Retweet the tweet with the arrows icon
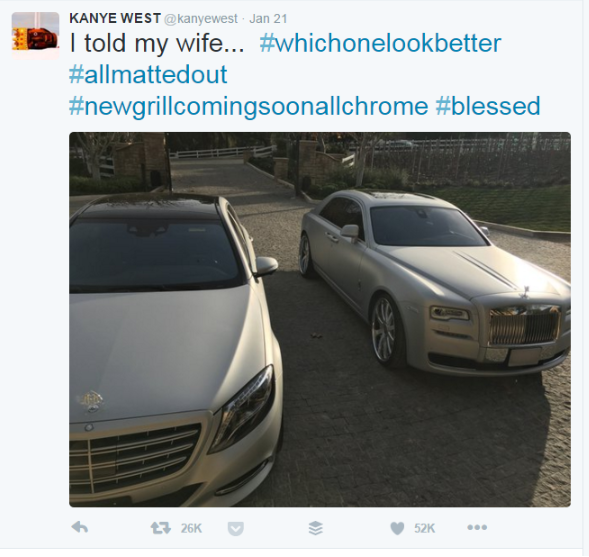The image size is (589, 557). click(160, 528)
